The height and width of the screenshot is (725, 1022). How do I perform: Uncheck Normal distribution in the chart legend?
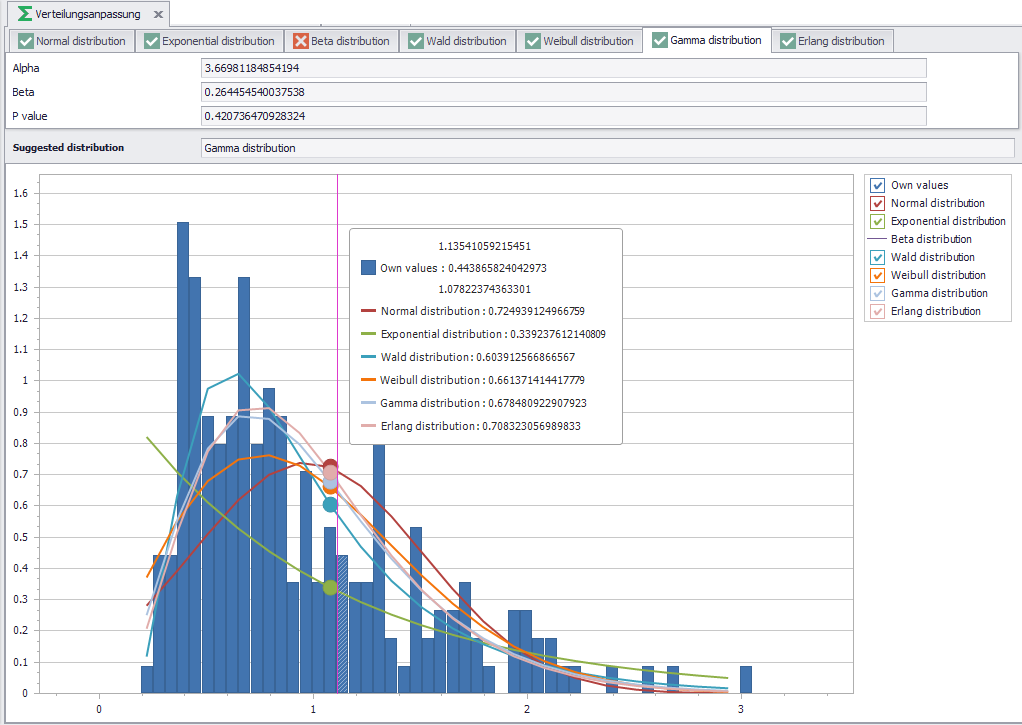click(x=877, y=203)
